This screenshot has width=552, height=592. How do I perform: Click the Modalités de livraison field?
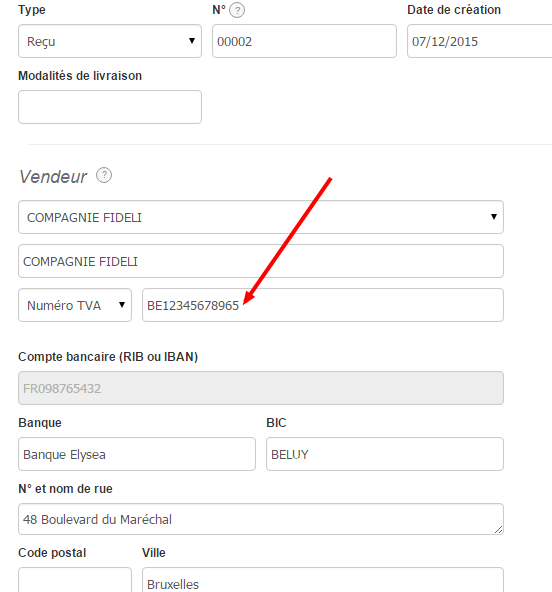click(x=110, y=107)
